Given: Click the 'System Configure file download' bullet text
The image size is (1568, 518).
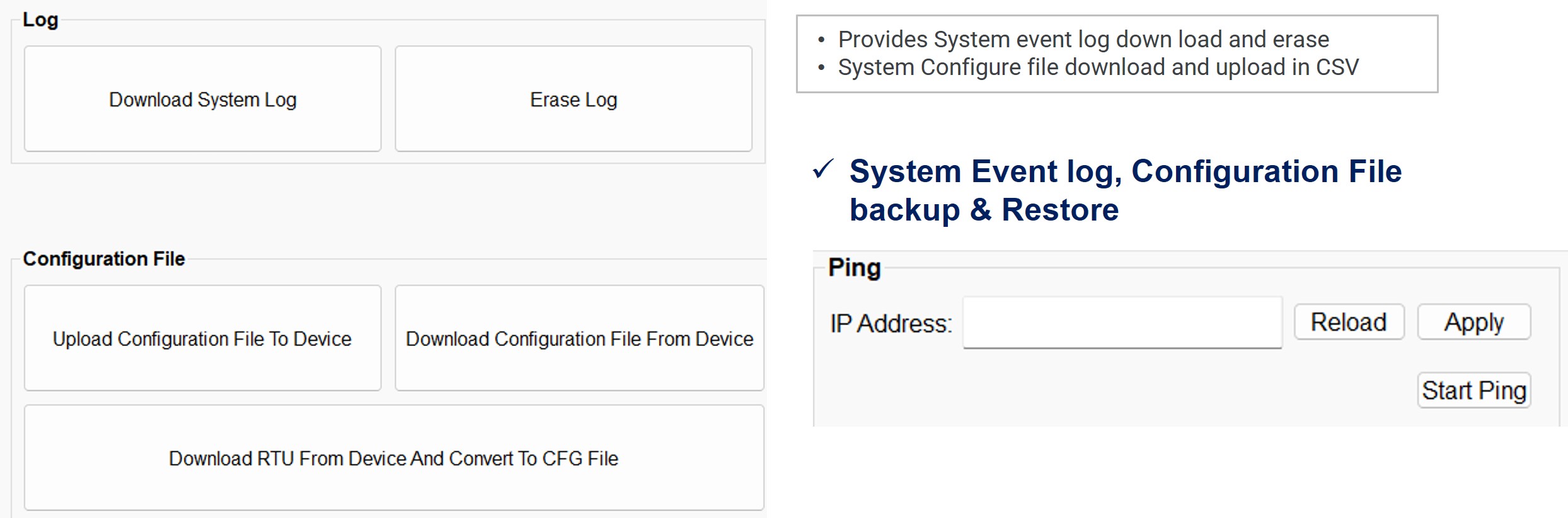Looking at the screenshot, I should click(x=1098, y=67).
